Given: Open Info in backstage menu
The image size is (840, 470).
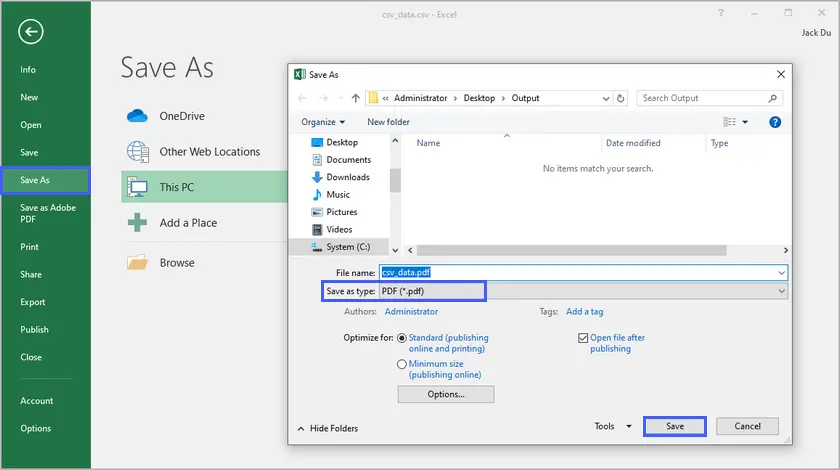Looking at the screenshot, I should pos(28,70).
